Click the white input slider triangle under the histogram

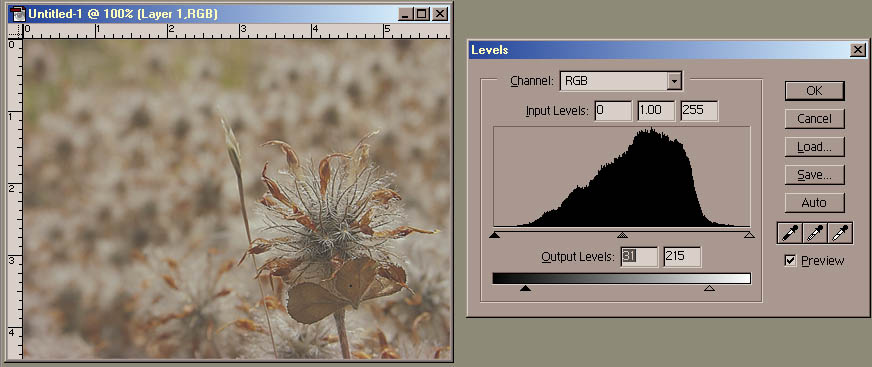click(x=749, y=235)
